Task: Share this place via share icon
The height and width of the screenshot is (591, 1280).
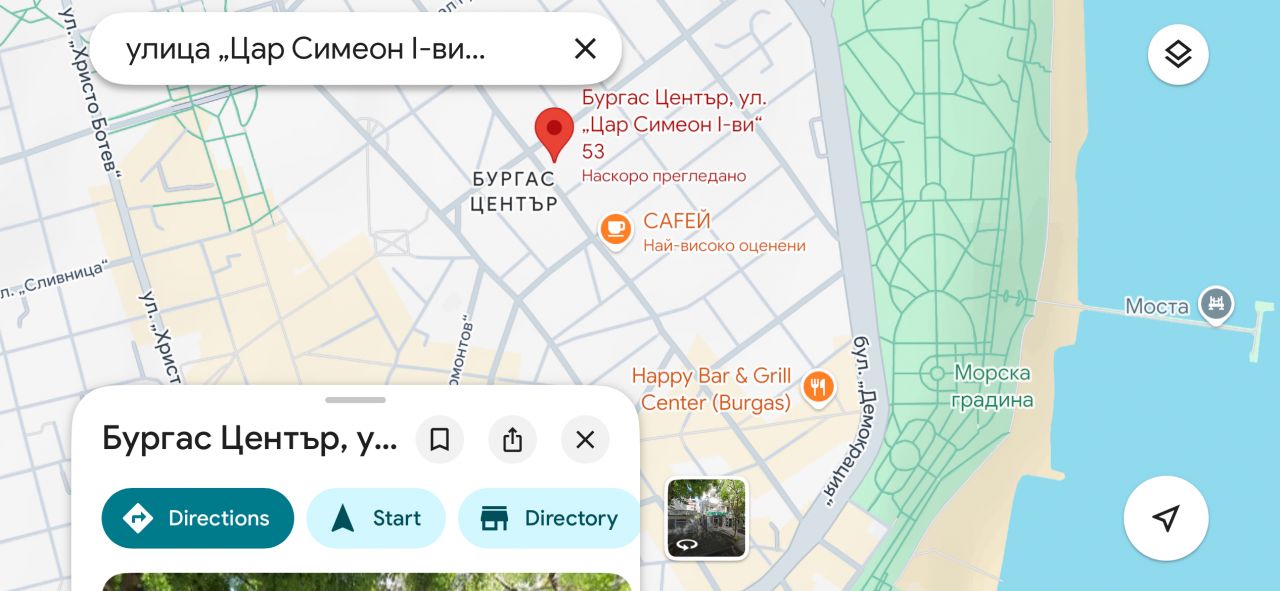Action: point(513,440)
